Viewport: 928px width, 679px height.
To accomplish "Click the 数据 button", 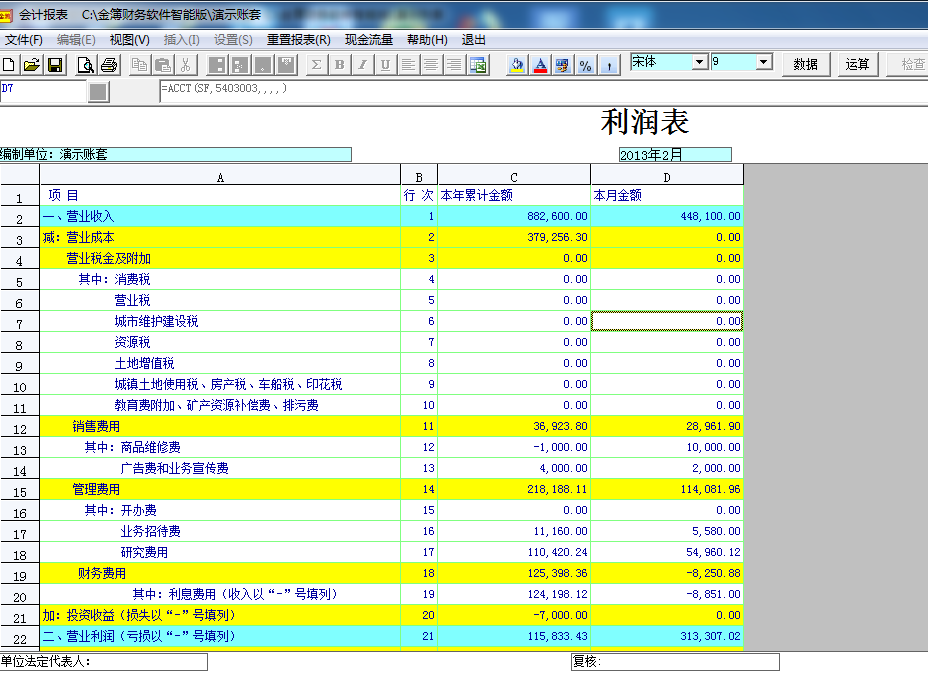I will [805, 64].
